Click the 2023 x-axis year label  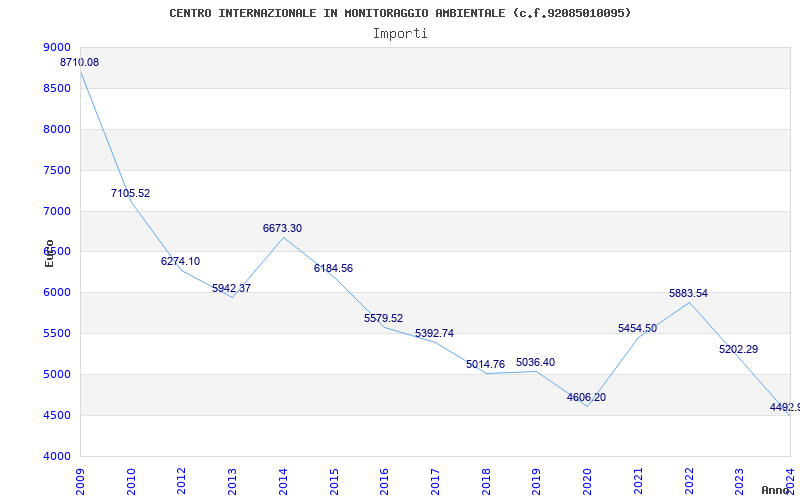point(740,482)
